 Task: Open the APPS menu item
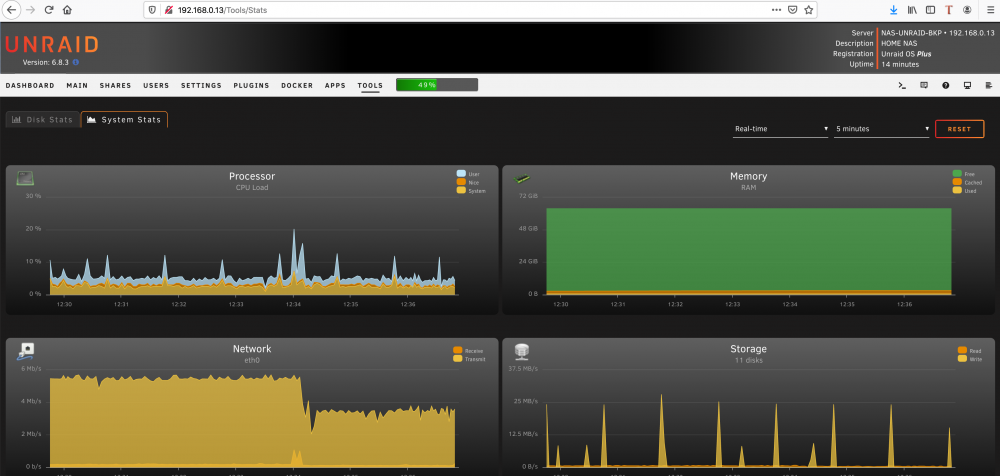coord(335,86)
